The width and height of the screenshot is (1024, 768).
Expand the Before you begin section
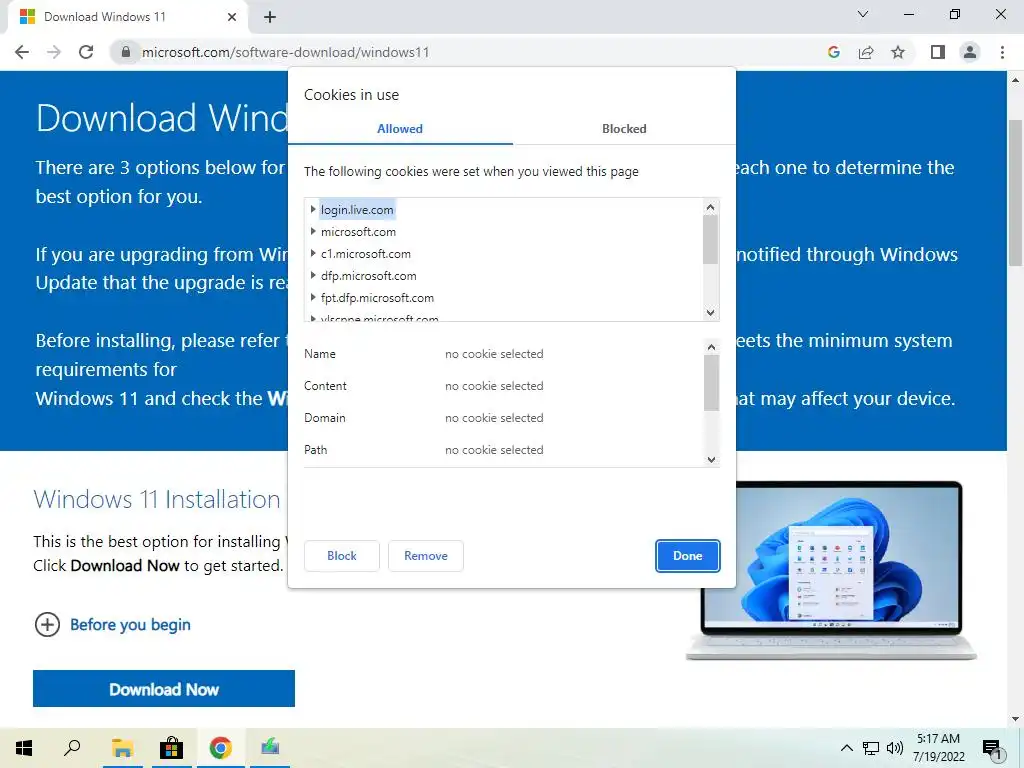(130, 625)
